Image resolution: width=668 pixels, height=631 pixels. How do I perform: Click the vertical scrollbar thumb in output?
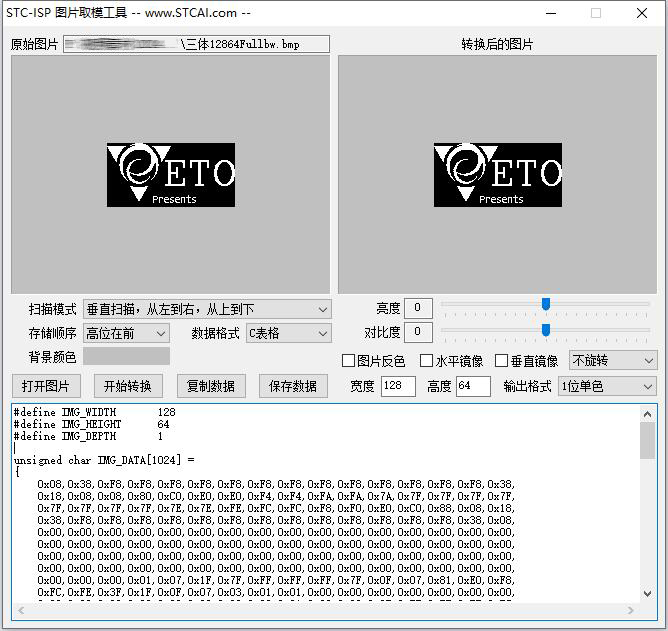pyautogui.click(x=648, y=441)
